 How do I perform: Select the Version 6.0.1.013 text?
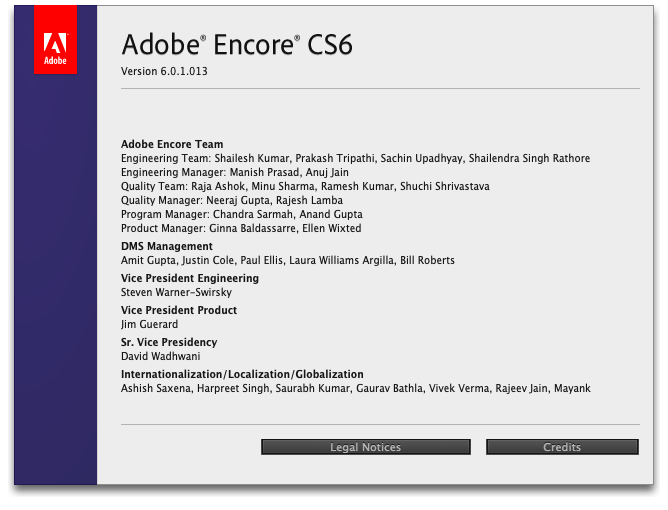[164, 71]
